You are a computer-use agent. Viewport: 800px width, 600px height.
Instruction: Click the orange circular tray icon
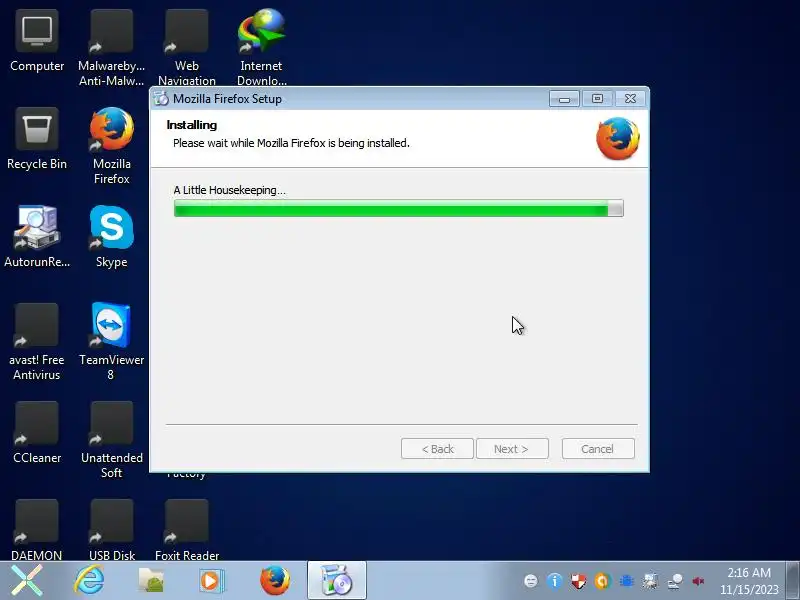click(x=602, y=581)
